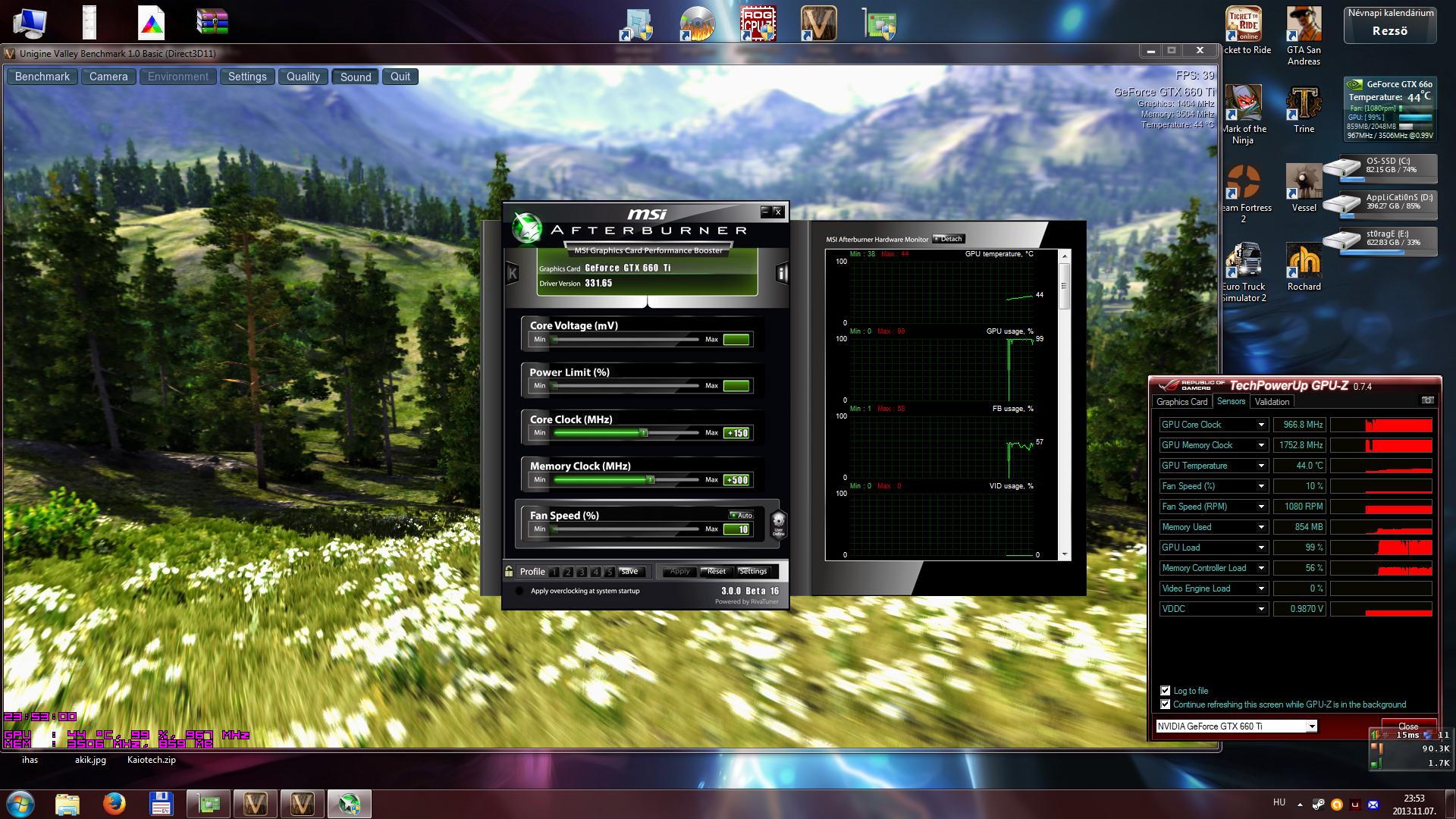Open the Valley 'V' desktop icon
Image resolution: width=1456 pixels, height=819 pixels.
tap(818, 24)
